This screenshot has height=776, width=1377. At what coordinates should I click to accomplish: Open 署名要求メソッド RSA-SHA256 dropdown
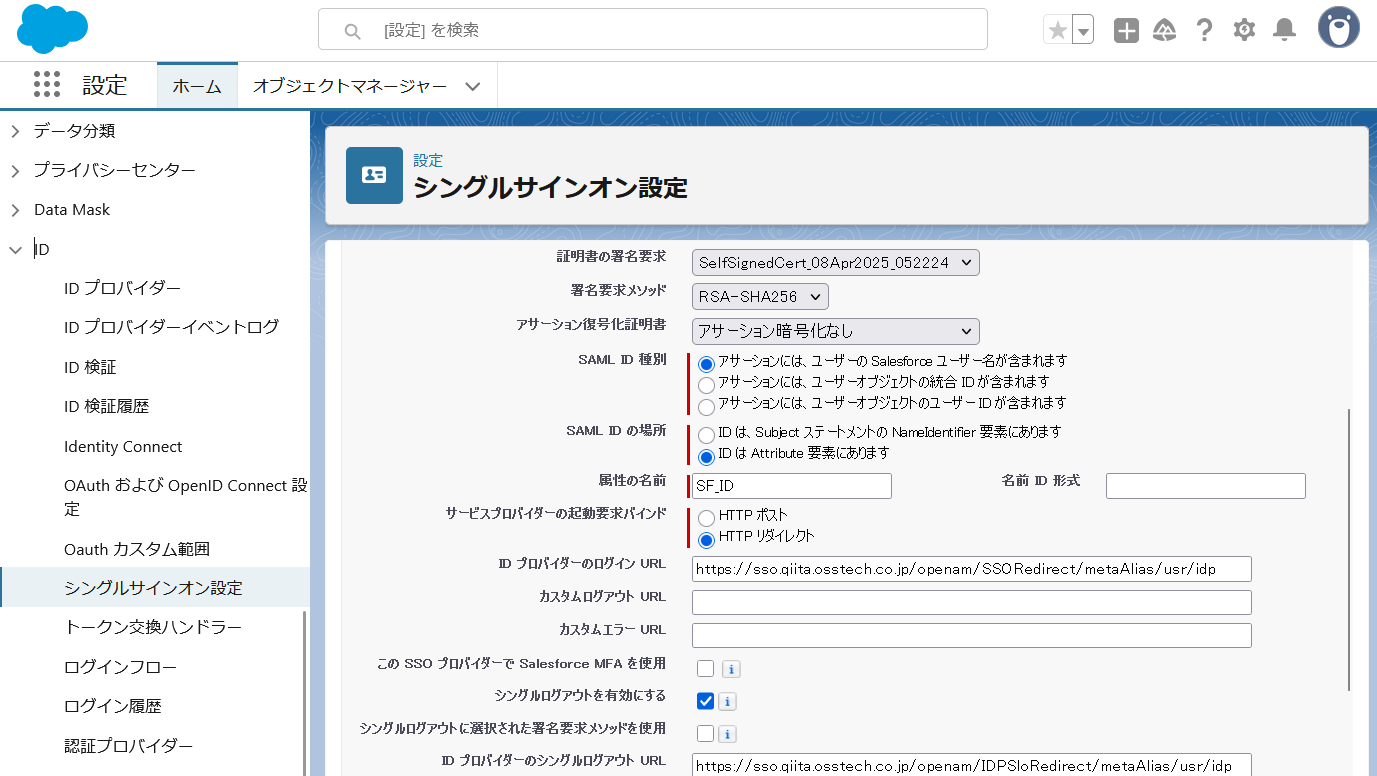(x=760, y=296)
